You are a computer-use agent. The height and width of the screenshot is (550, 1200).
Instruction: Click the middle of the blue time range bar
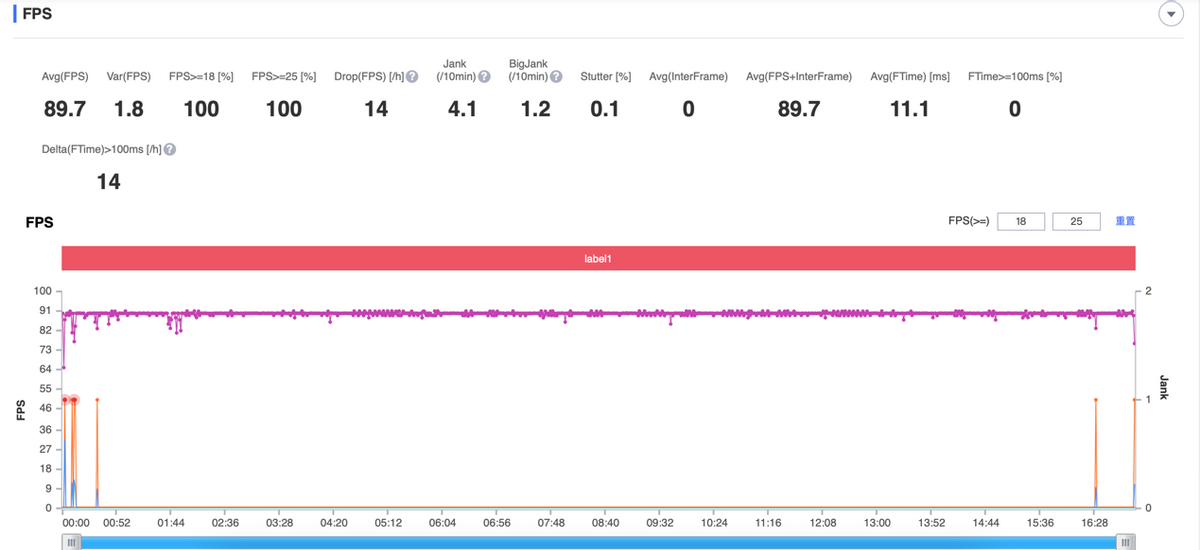598,542
